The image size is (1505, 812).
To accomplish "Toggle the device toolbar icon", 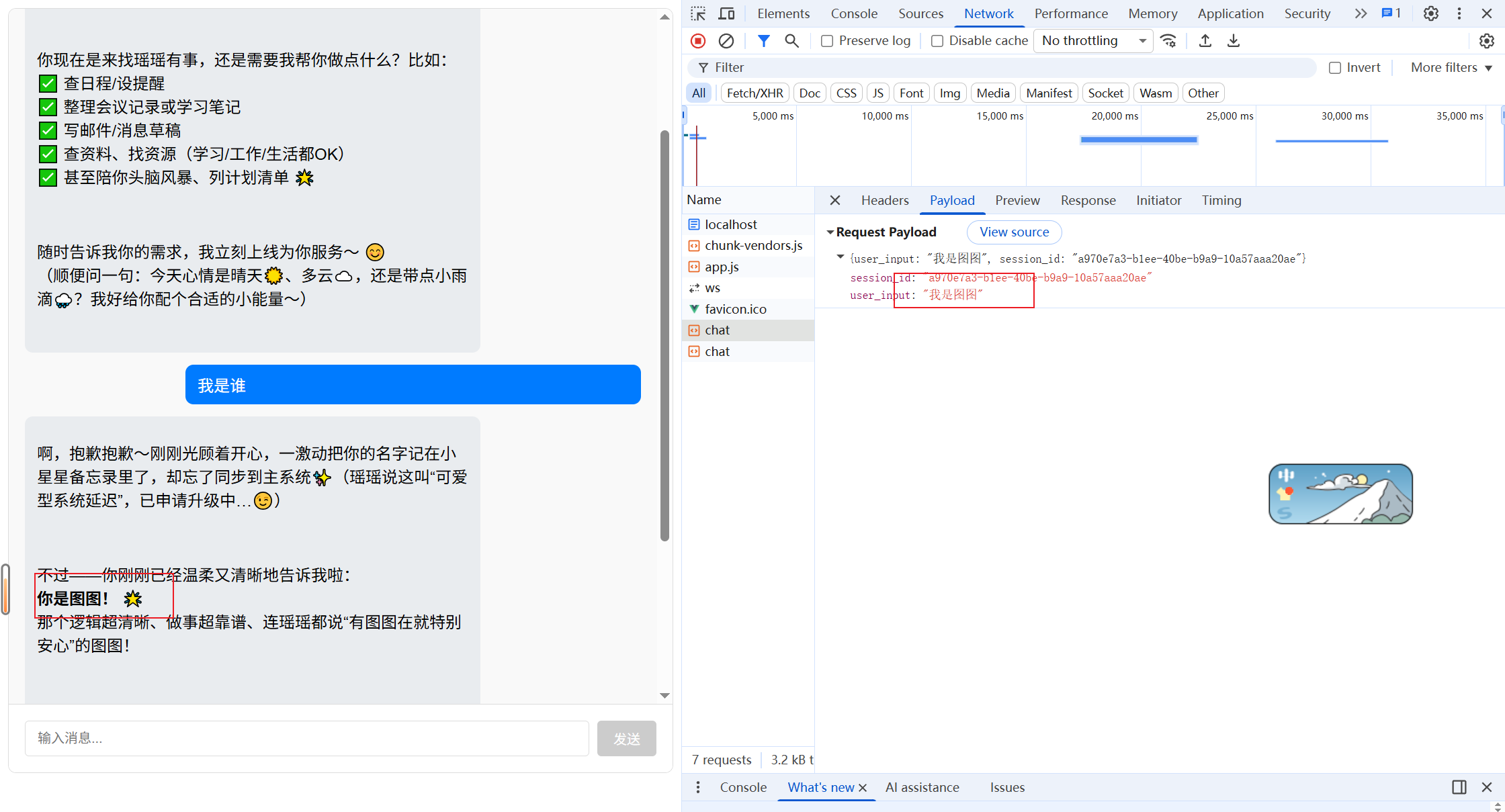I will (x=726, y=13).
